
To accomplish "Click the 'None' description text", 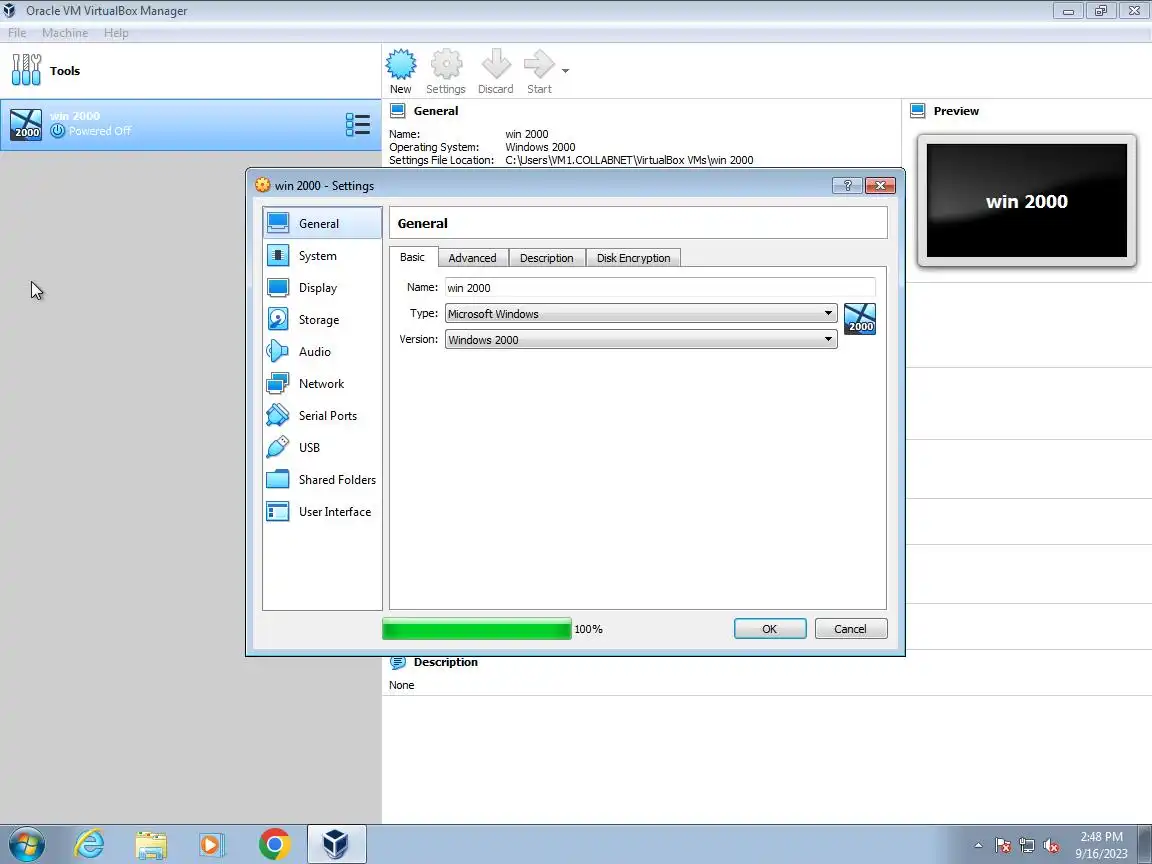I will pyautogui.click(x=402, y=685).
